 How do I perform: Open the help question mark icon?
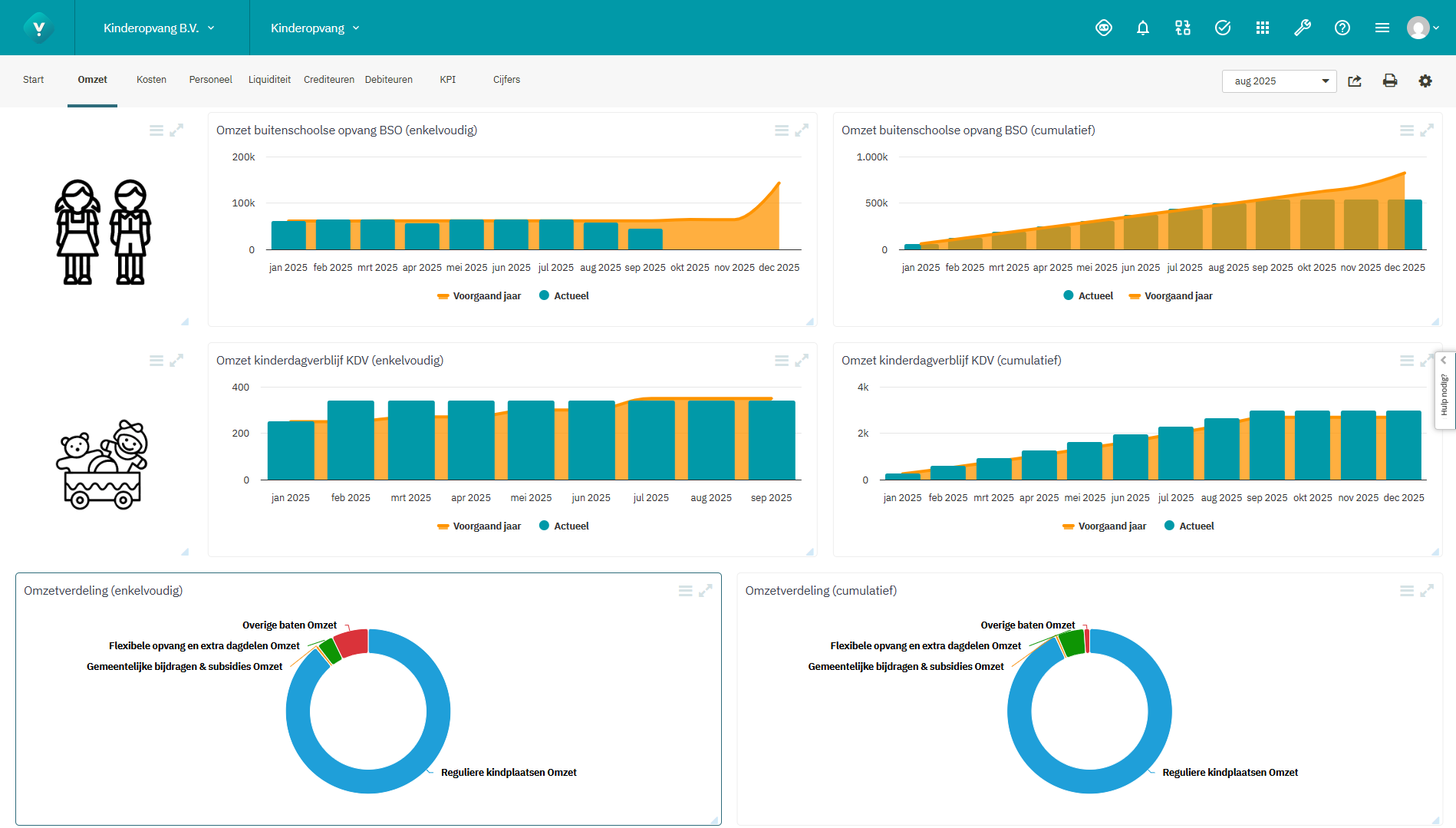[x=1342, y=28]
